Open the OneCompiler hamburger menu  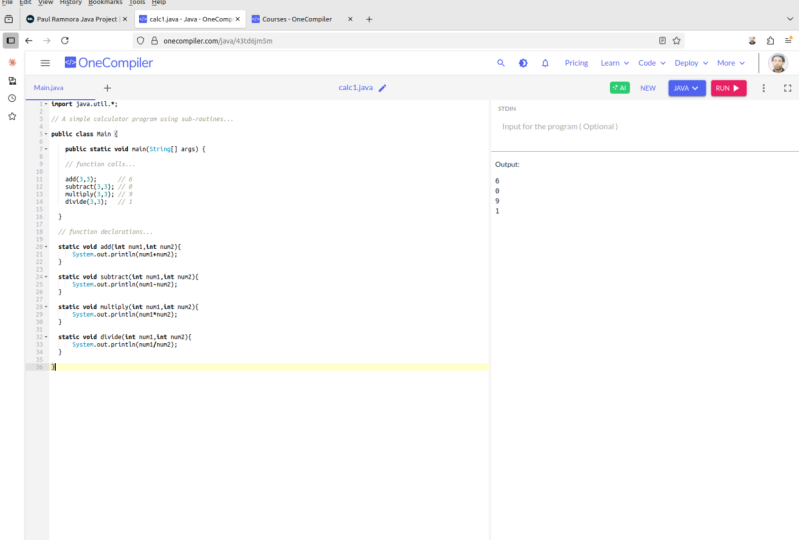pyautogui.click(x=45, y=63)
